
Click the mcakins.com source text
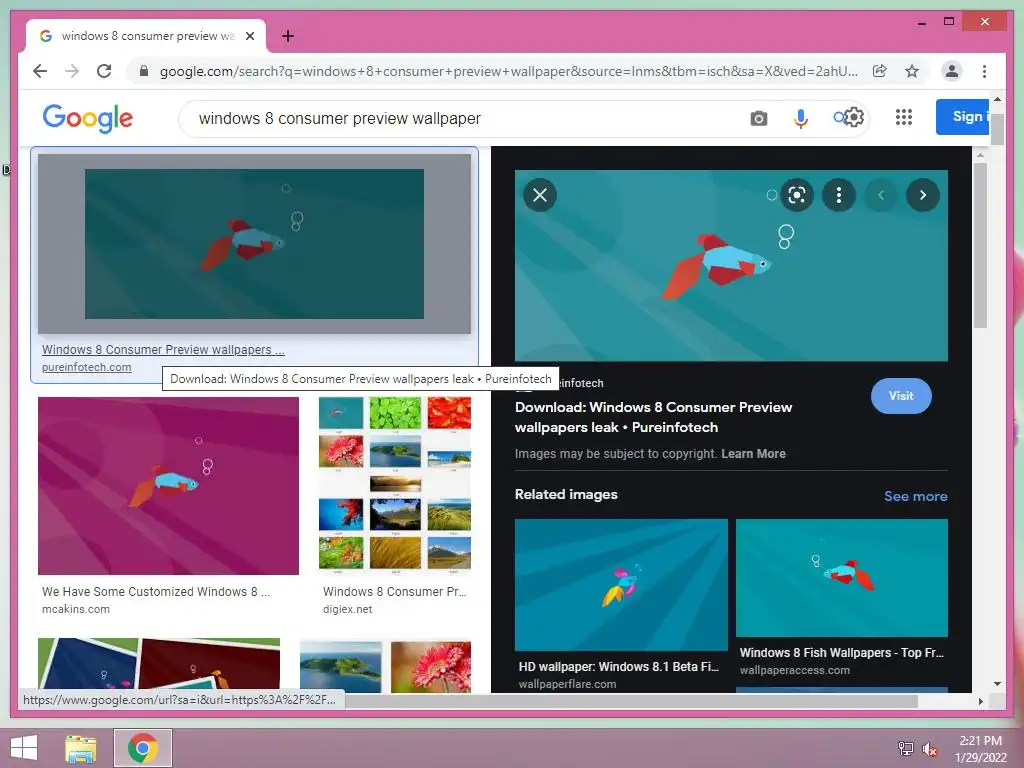pos(76,609)
